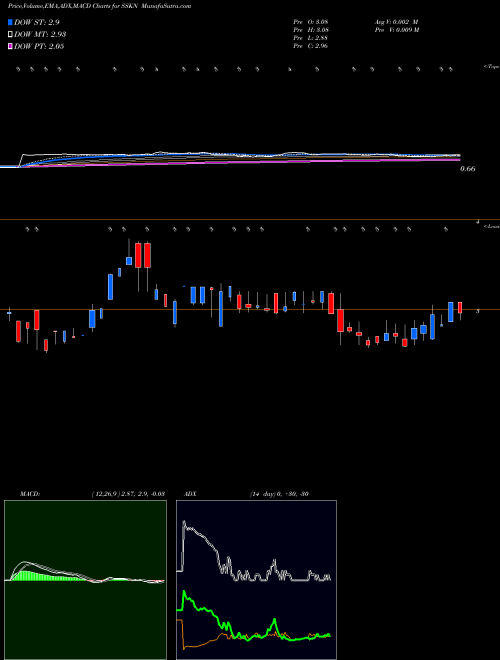Viewport: 500px width, 660px height.
Task: Click the price level 3 axis label
Action: [x=477, y=311]
